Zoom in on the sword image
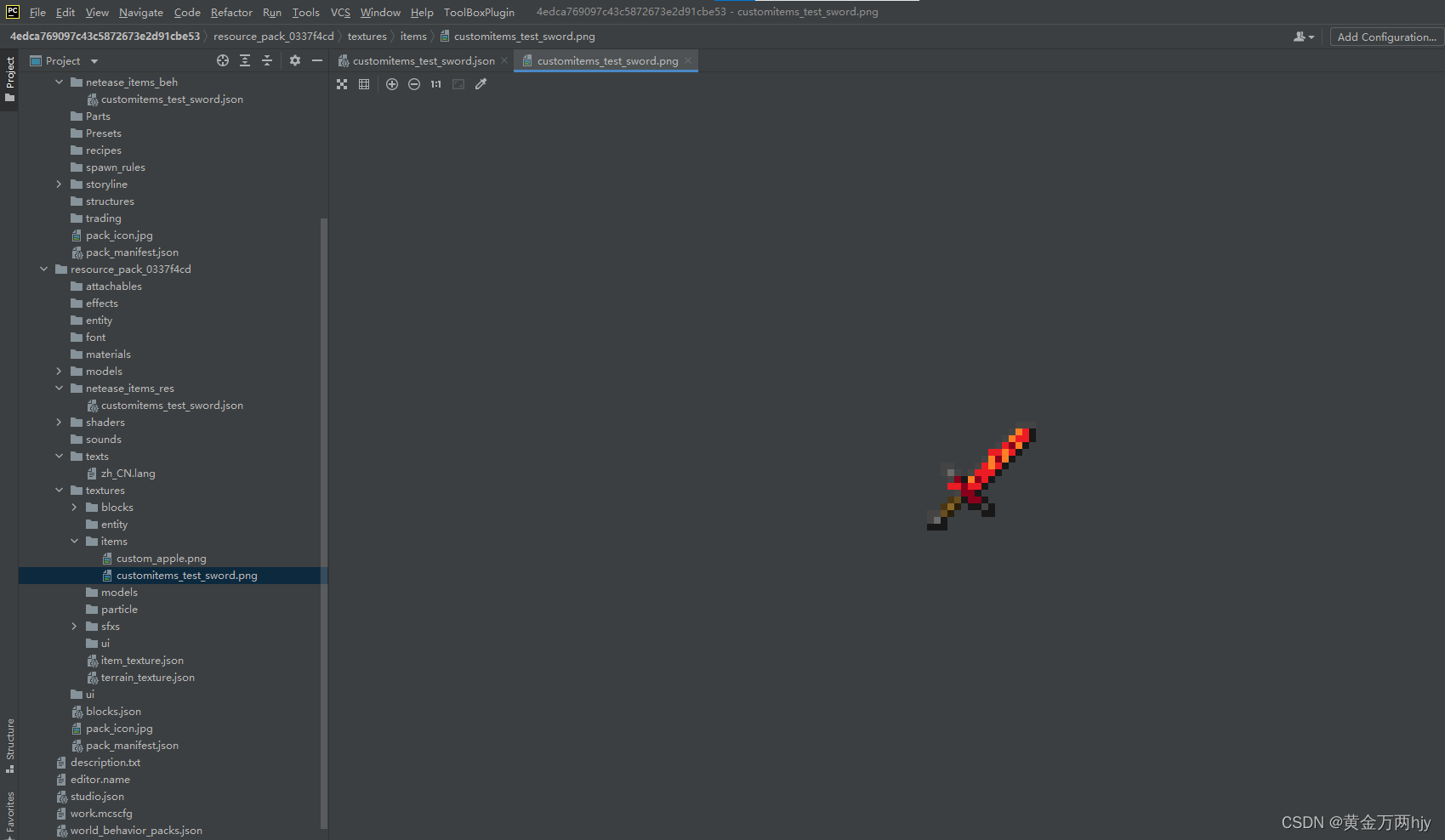 [x=392, y=84]
